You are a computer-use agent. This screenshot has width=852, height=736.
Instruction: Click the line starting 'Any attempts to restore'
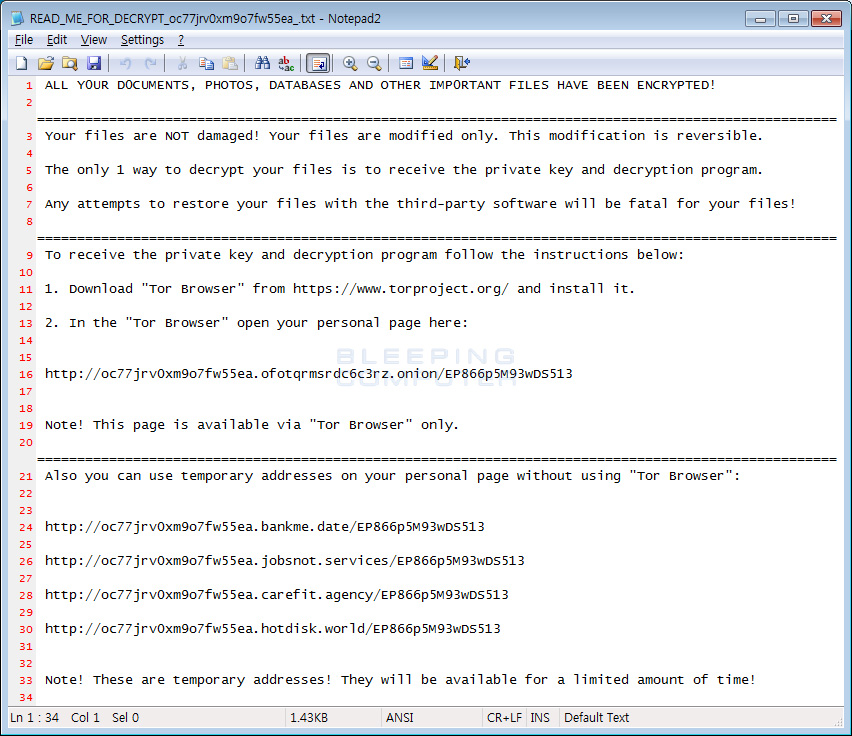[x=420, y=204]
